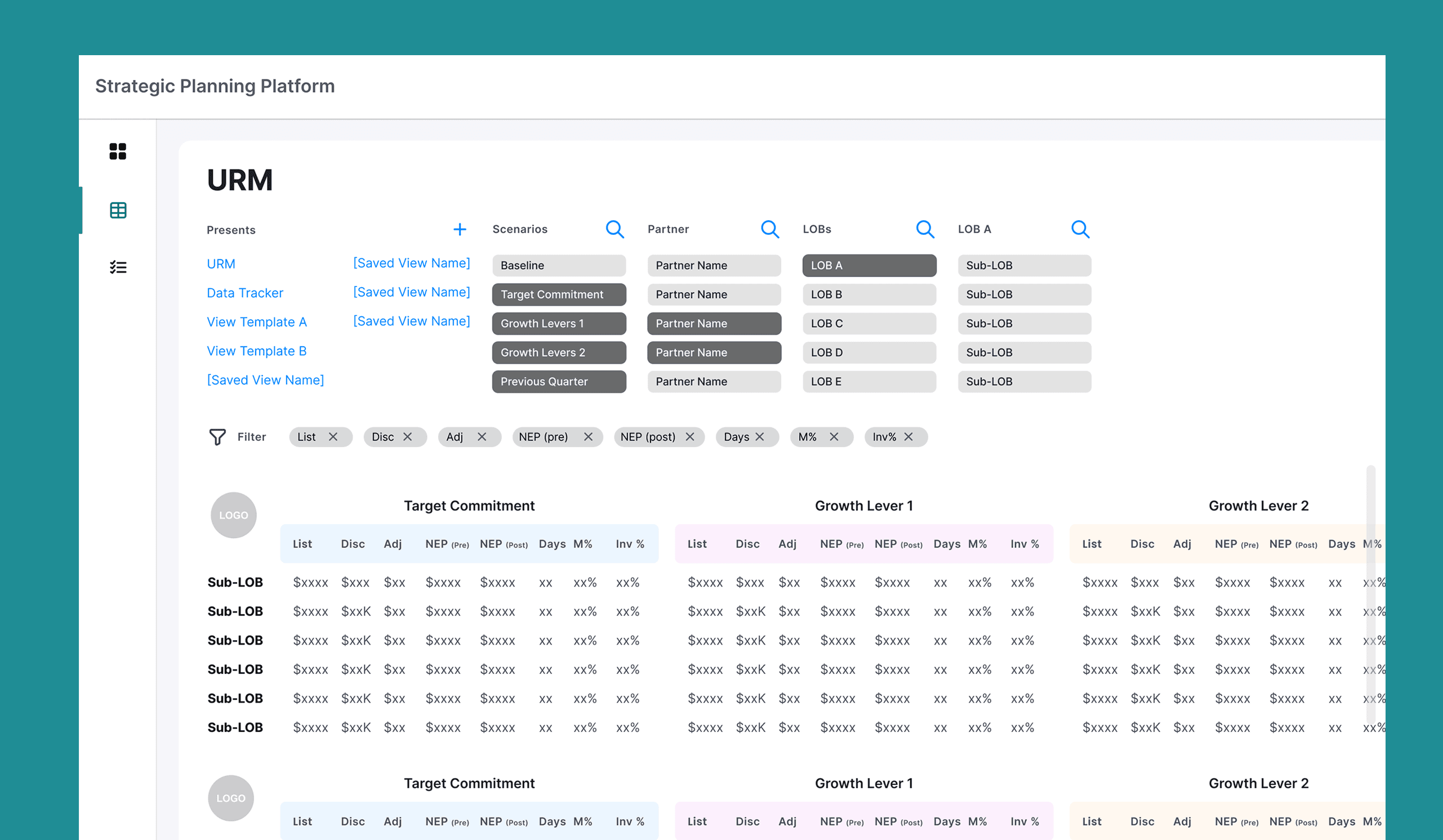The height and width of the screenshot is (840, 1443).
Task: Open the View Template B link
Action: click(x=256, y=351)
